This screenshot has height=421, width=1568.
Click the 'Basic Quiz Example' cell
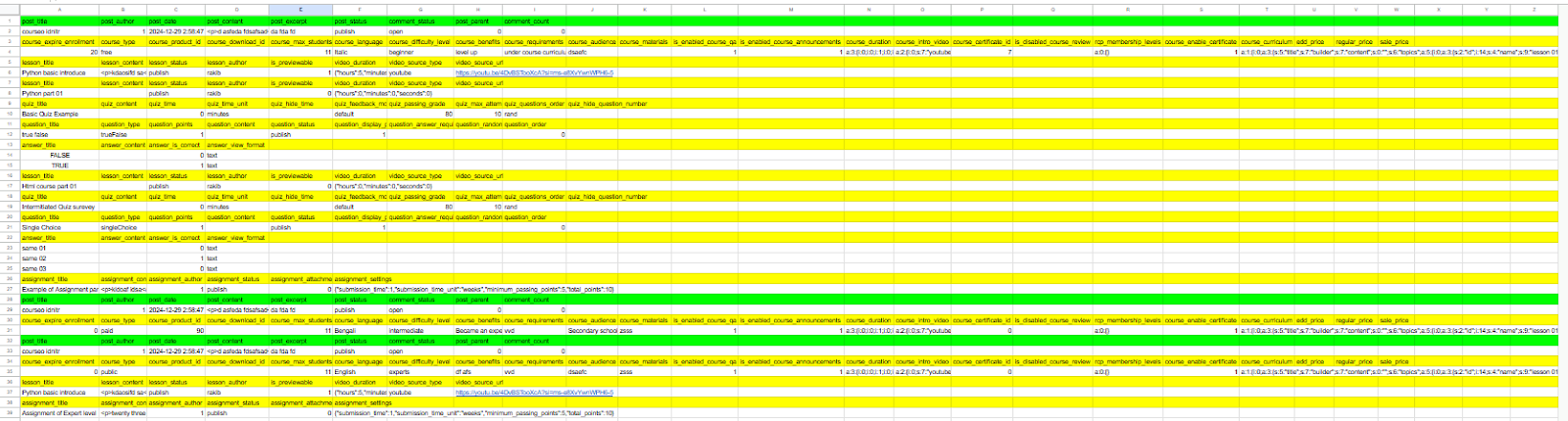tap(59, 114)
